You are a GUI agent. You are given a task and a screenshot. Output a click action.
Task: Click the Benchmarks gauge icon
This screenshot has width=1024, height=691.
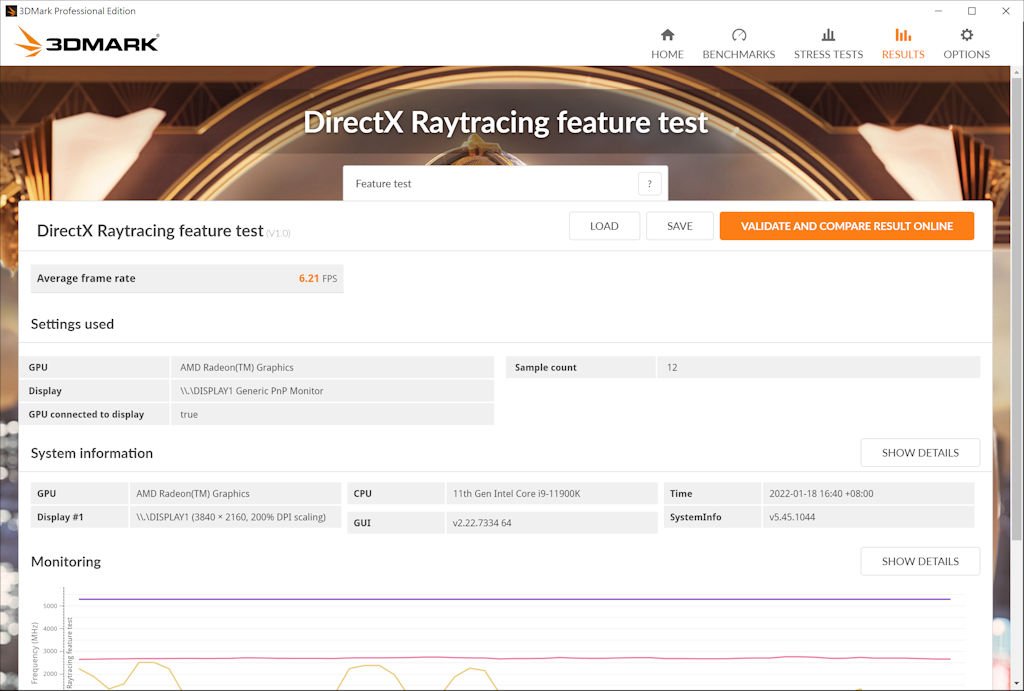click(739, 35)
